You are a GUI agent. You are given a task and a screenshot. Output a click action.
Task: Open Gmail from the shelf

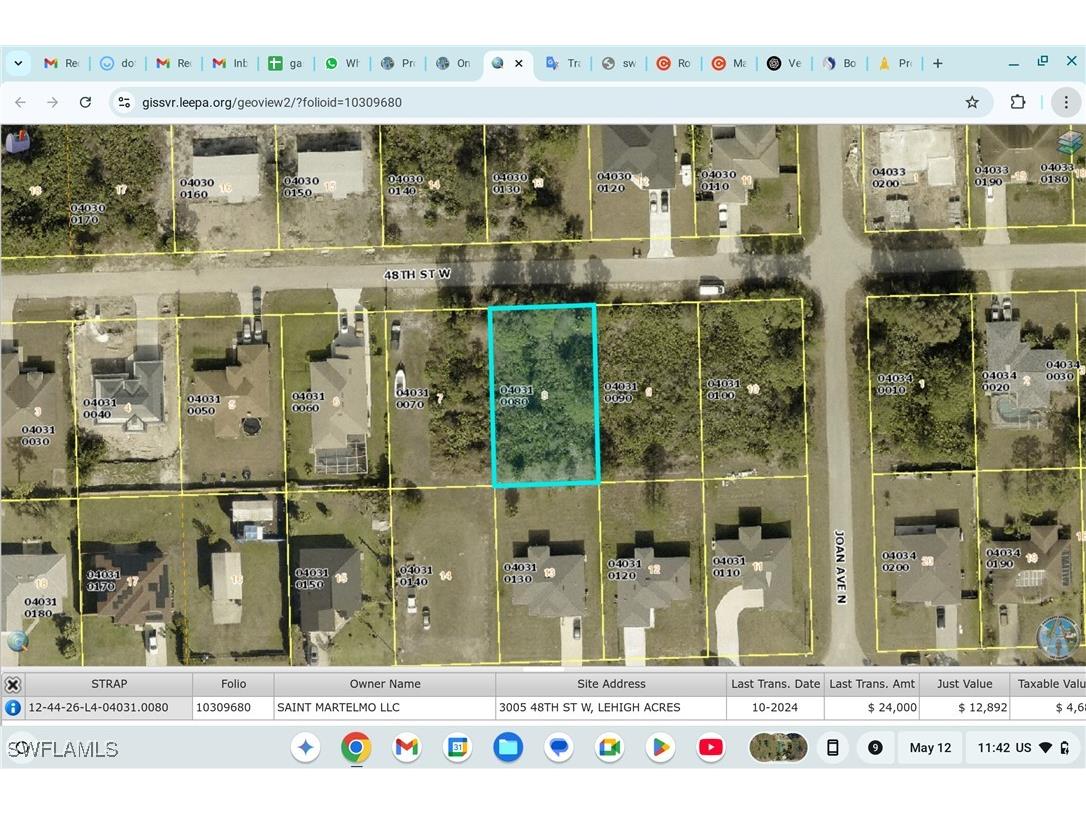(407, 747)
